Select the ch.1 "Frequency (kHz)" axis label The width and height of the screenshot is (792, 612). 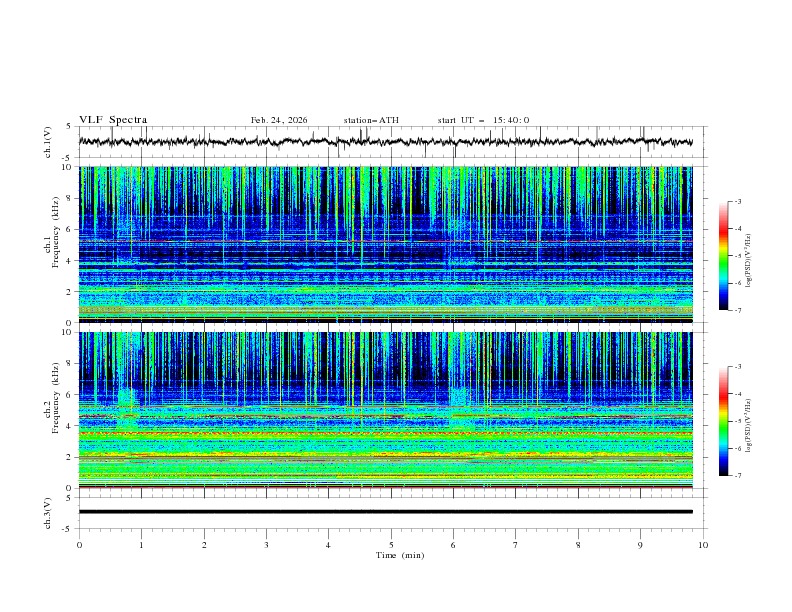pyautogui.click(x=56, y=232)
